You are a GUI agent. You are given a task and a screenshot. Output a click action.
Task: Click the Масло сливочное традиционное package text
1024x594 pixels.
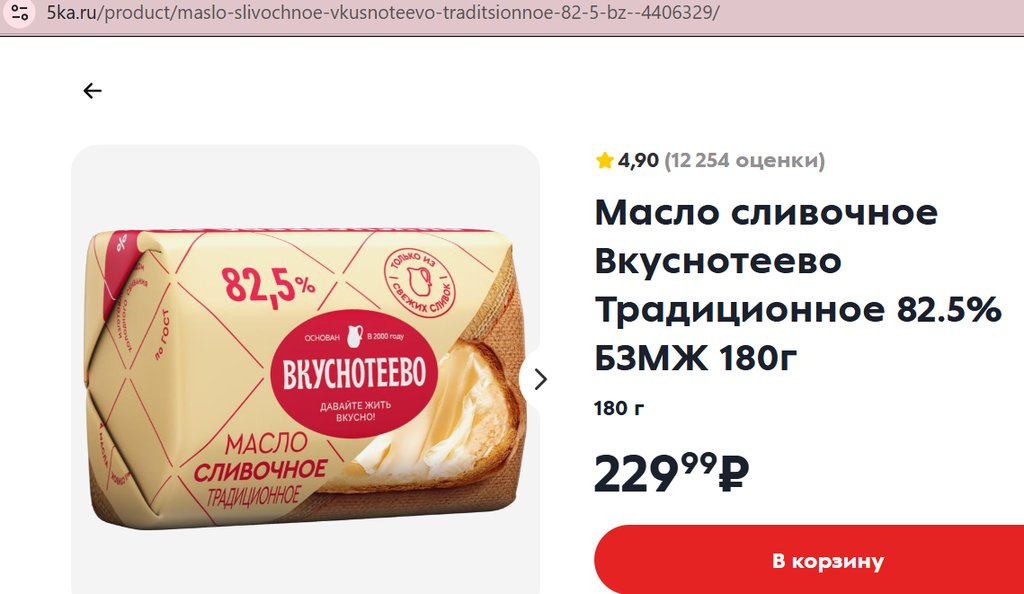pyautogui.click(x=260, y=469)
